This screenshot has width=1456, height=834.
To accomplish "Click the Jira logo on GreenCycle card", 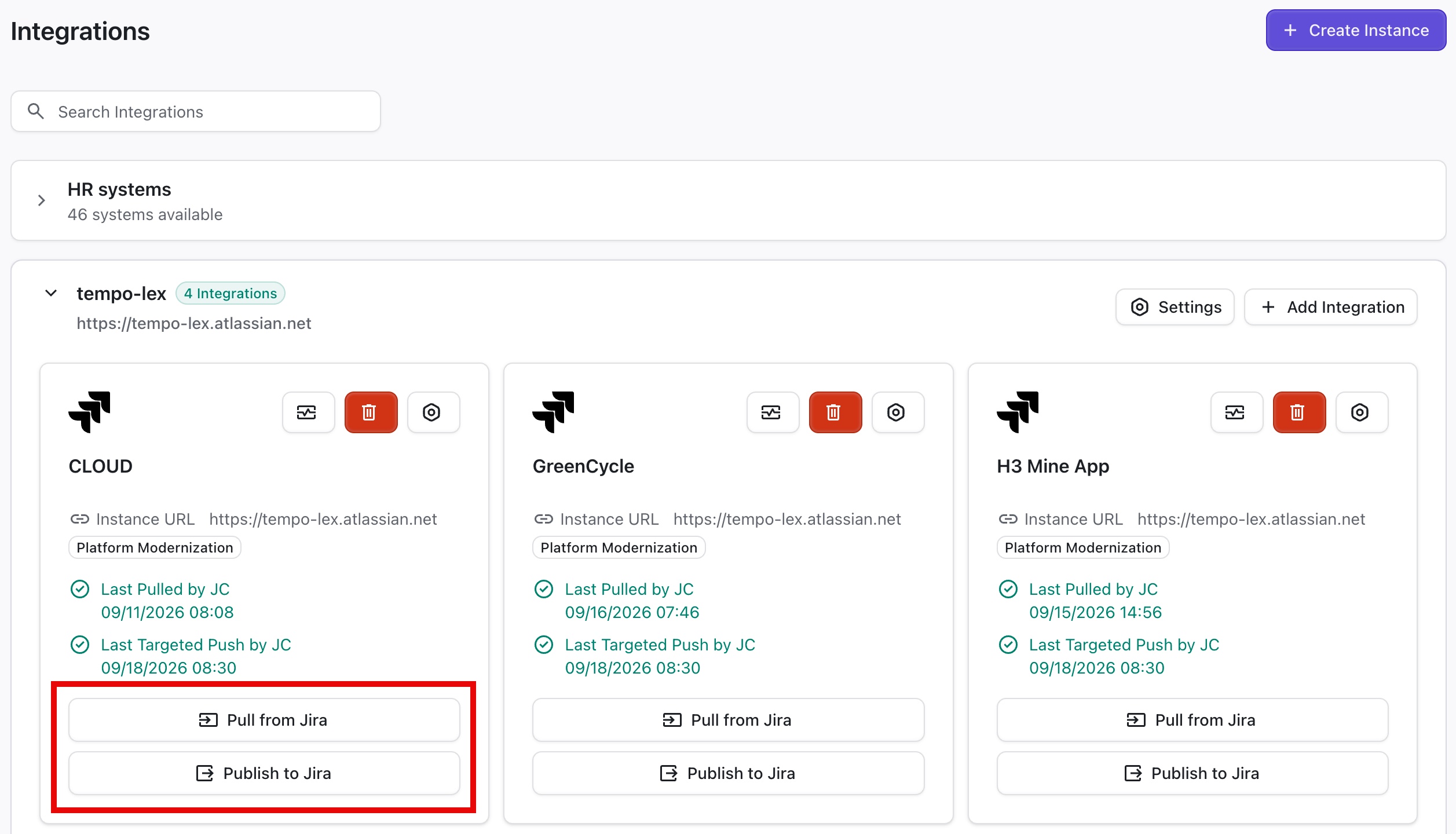I will pos(553,412).
